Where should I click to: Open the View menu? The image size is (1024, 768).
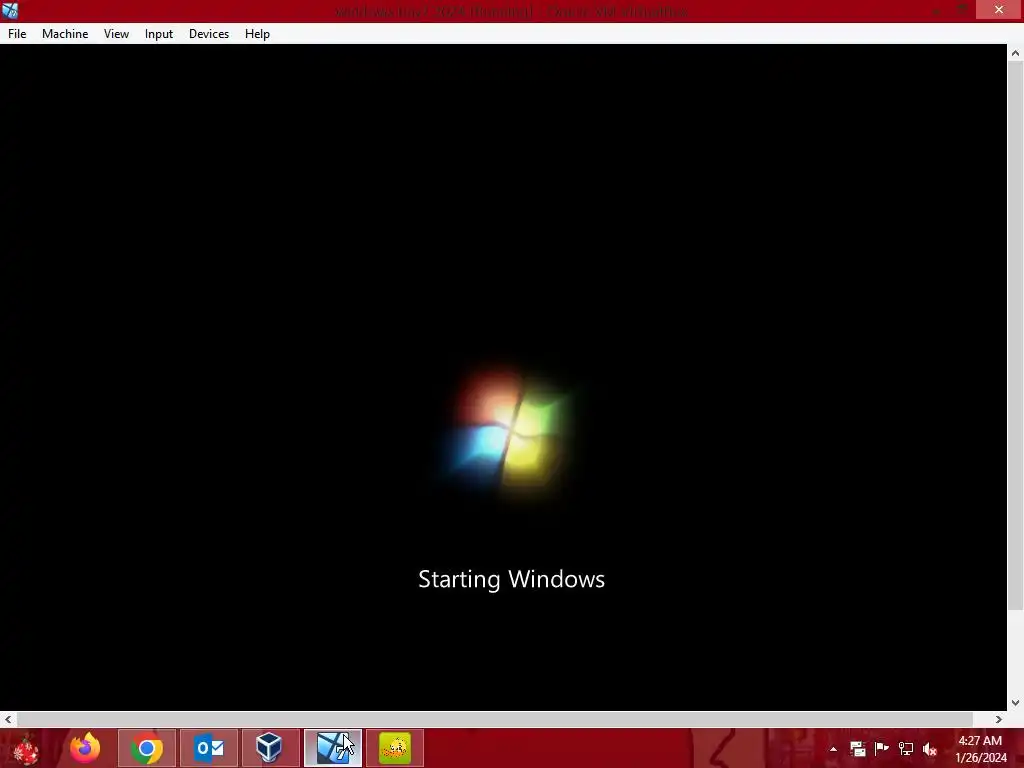point(116,34)
